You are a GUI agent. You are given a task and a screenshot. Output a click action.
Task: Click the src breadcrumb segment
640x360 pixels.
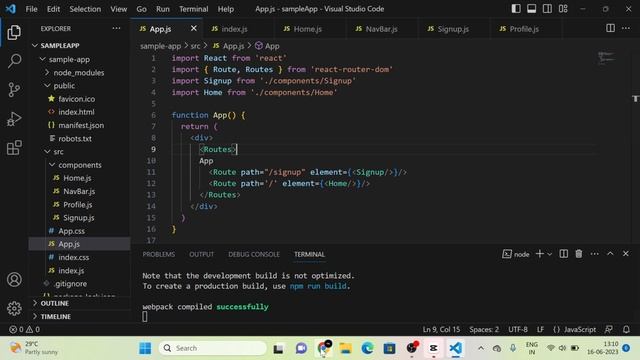(196, 46)
